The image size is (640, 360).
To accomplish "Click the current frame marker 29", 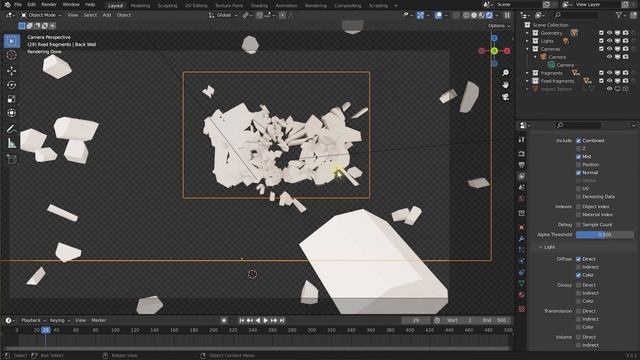I will [46, 330].
